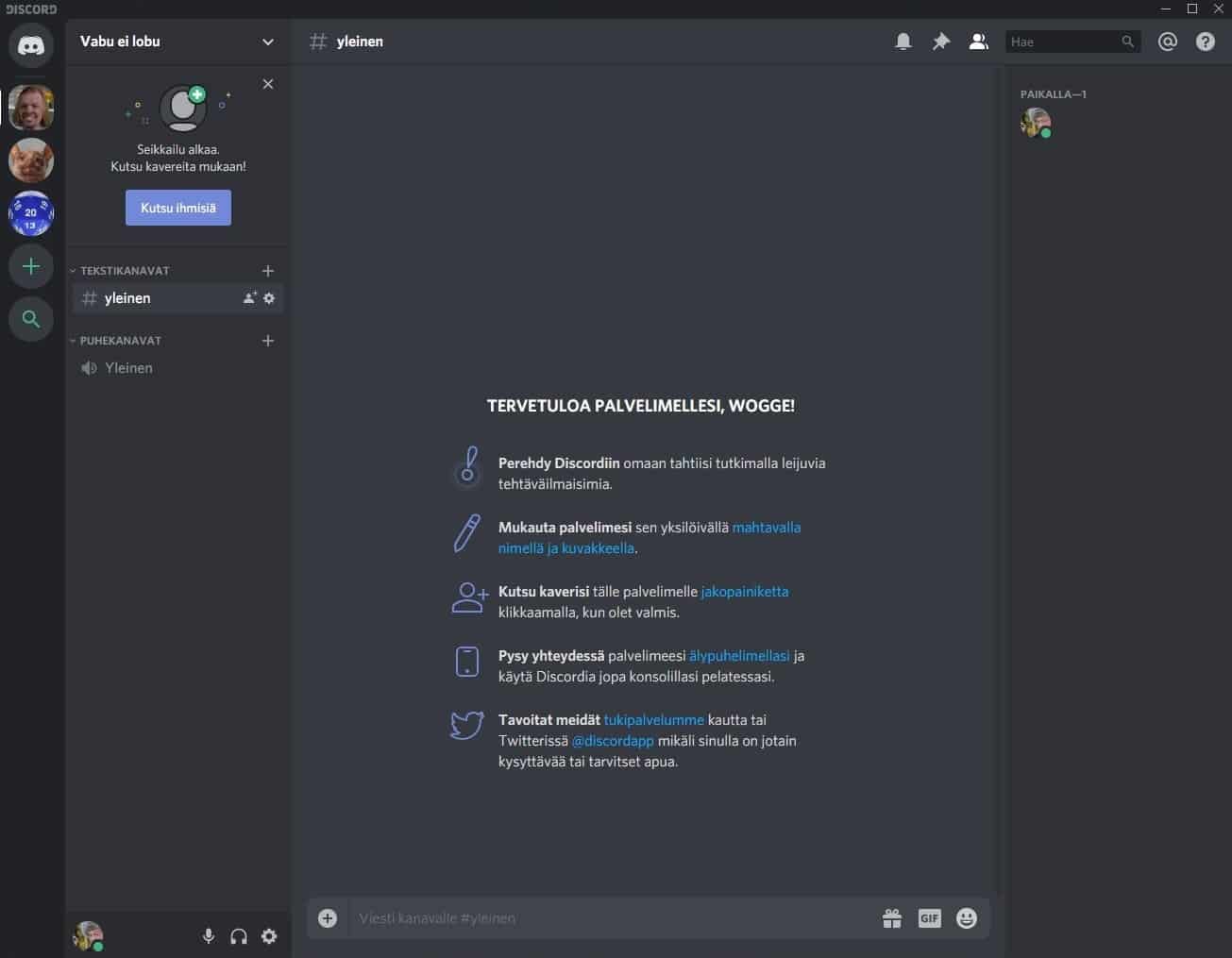Click the Perehdy Discordiin exclamation icon
The width and height of the screenshot is (1232, 958).
(x=467, y=467)
